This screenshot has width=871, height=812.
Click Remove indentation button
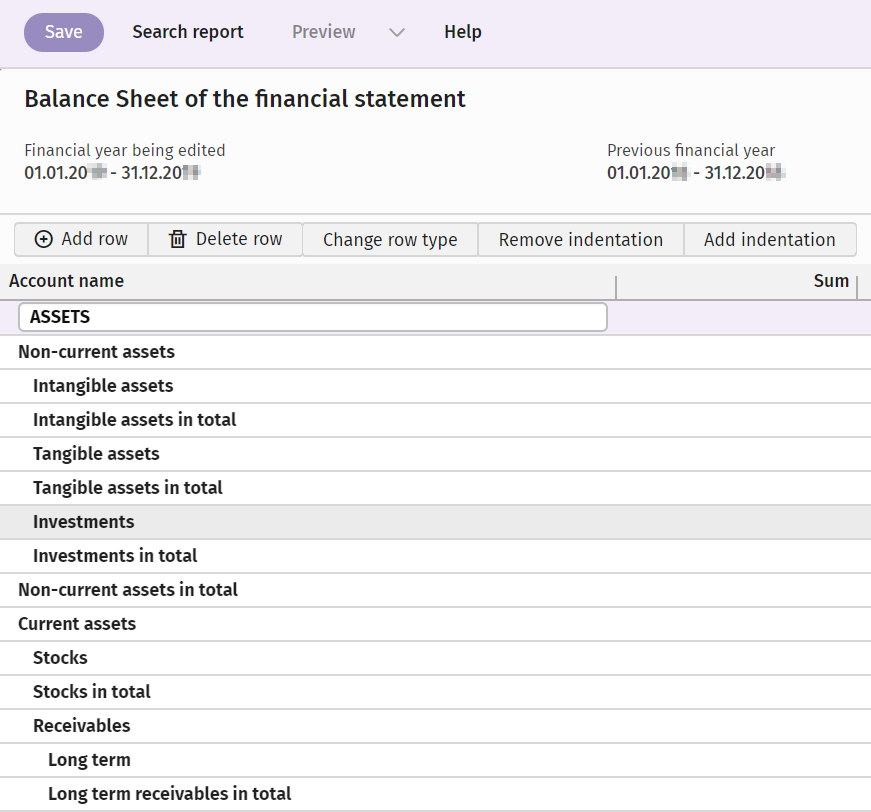[580, 239]
